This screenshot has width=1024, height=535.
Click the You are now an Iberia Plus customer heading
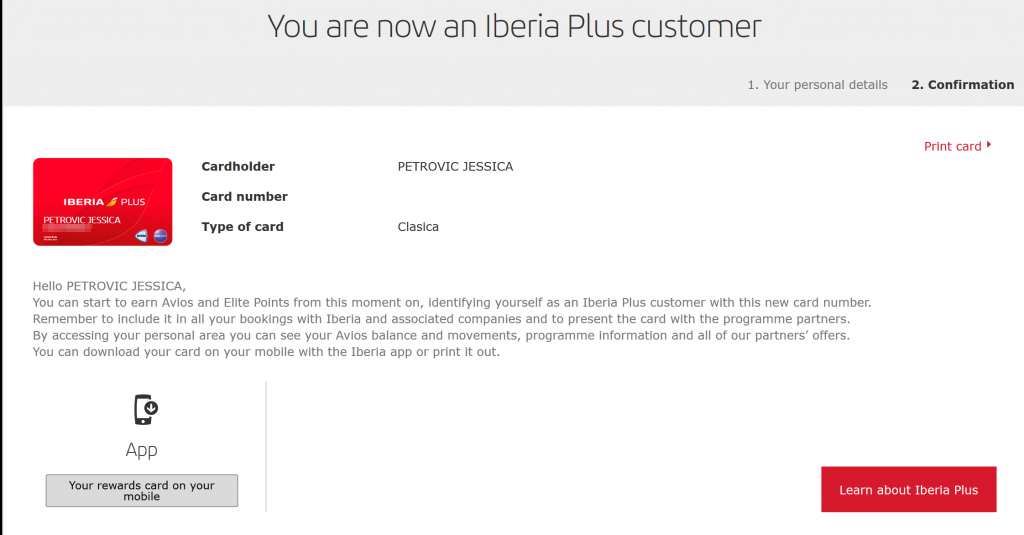(514, 27)
